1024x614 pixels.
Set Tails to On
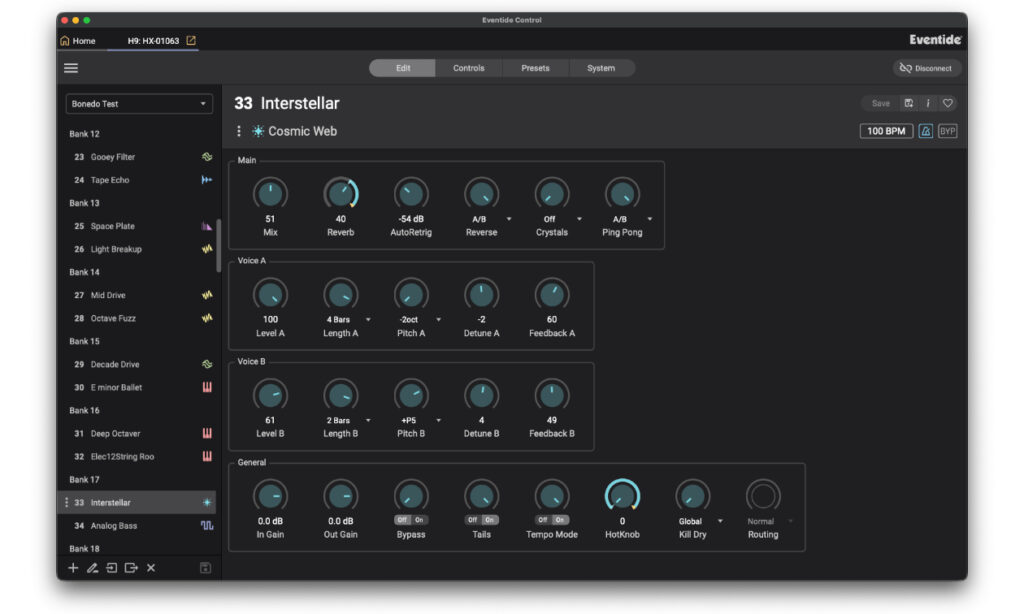coord(490,520)
